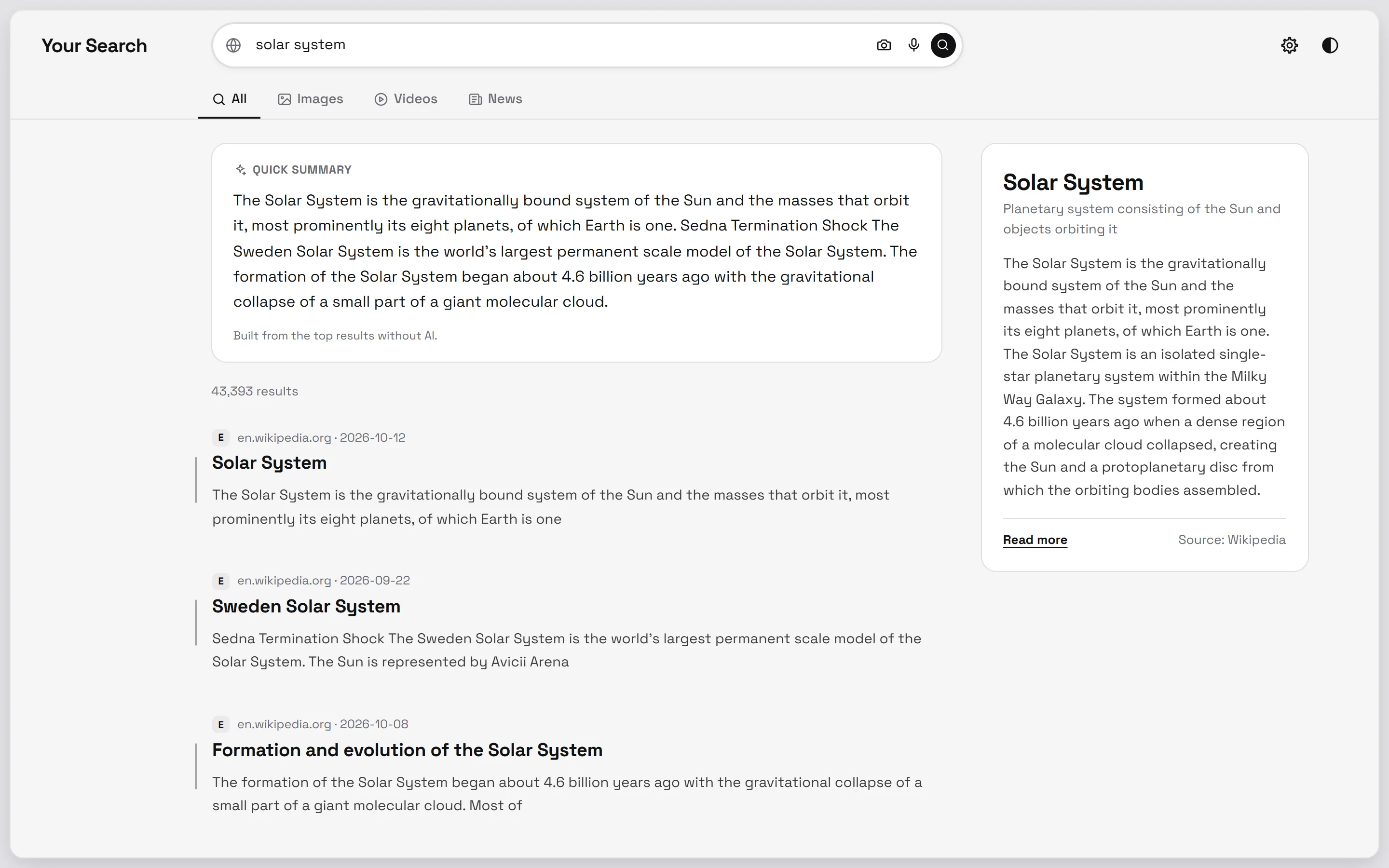
Task: Open settings via the gear icon
Action: click(x=1290, y=45)
